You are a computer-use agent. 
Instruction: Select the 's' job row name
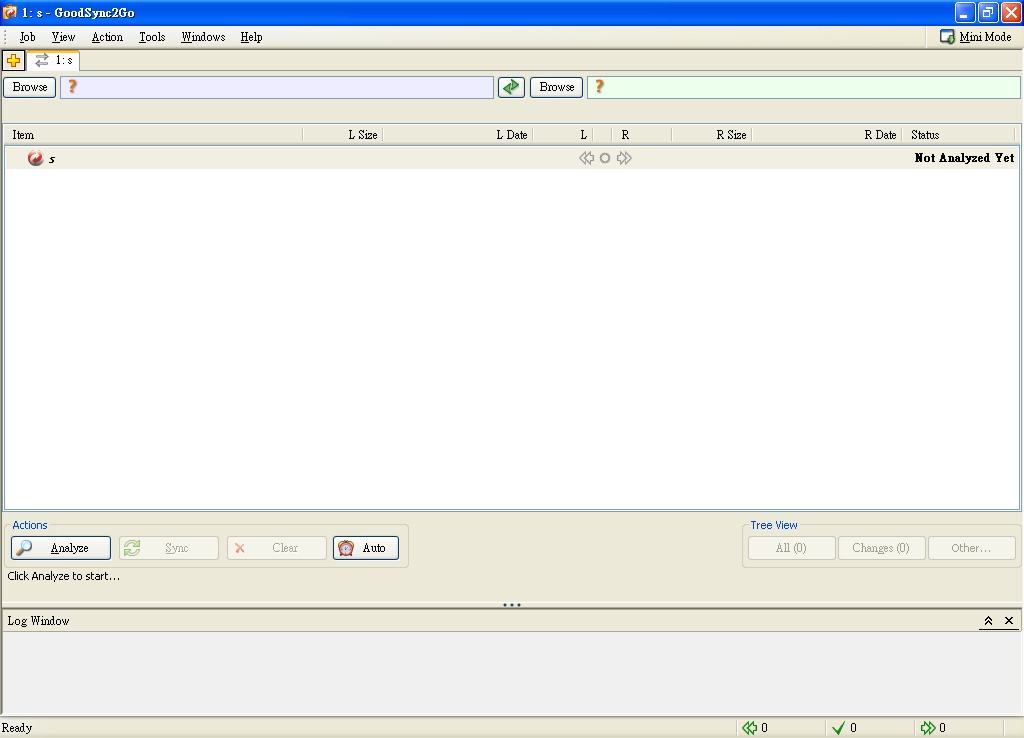pyautogui.click(x=52, y=159)
